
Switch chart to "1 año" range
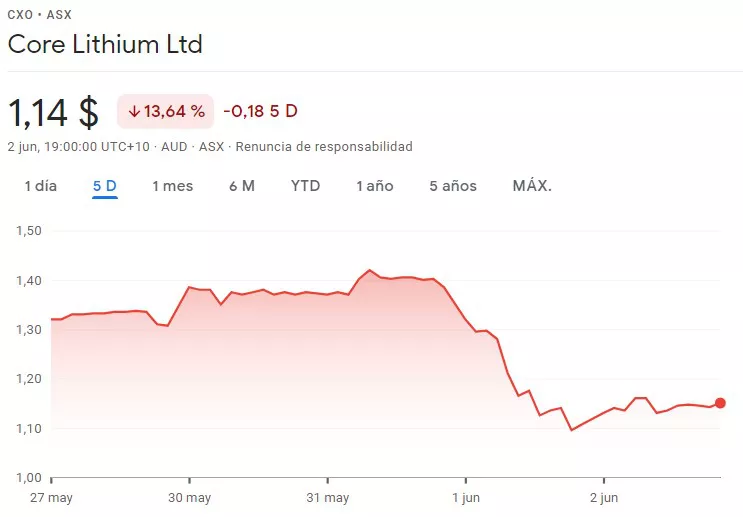pyautogui.click(x=375, y=186)
